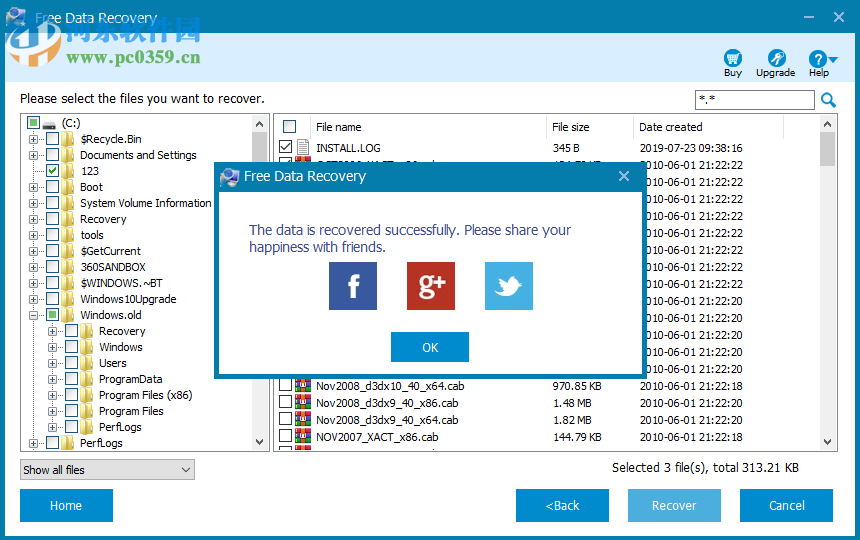Click the Windows.old folder icon
The image size is (860, 540).
(x=68, y=315)
